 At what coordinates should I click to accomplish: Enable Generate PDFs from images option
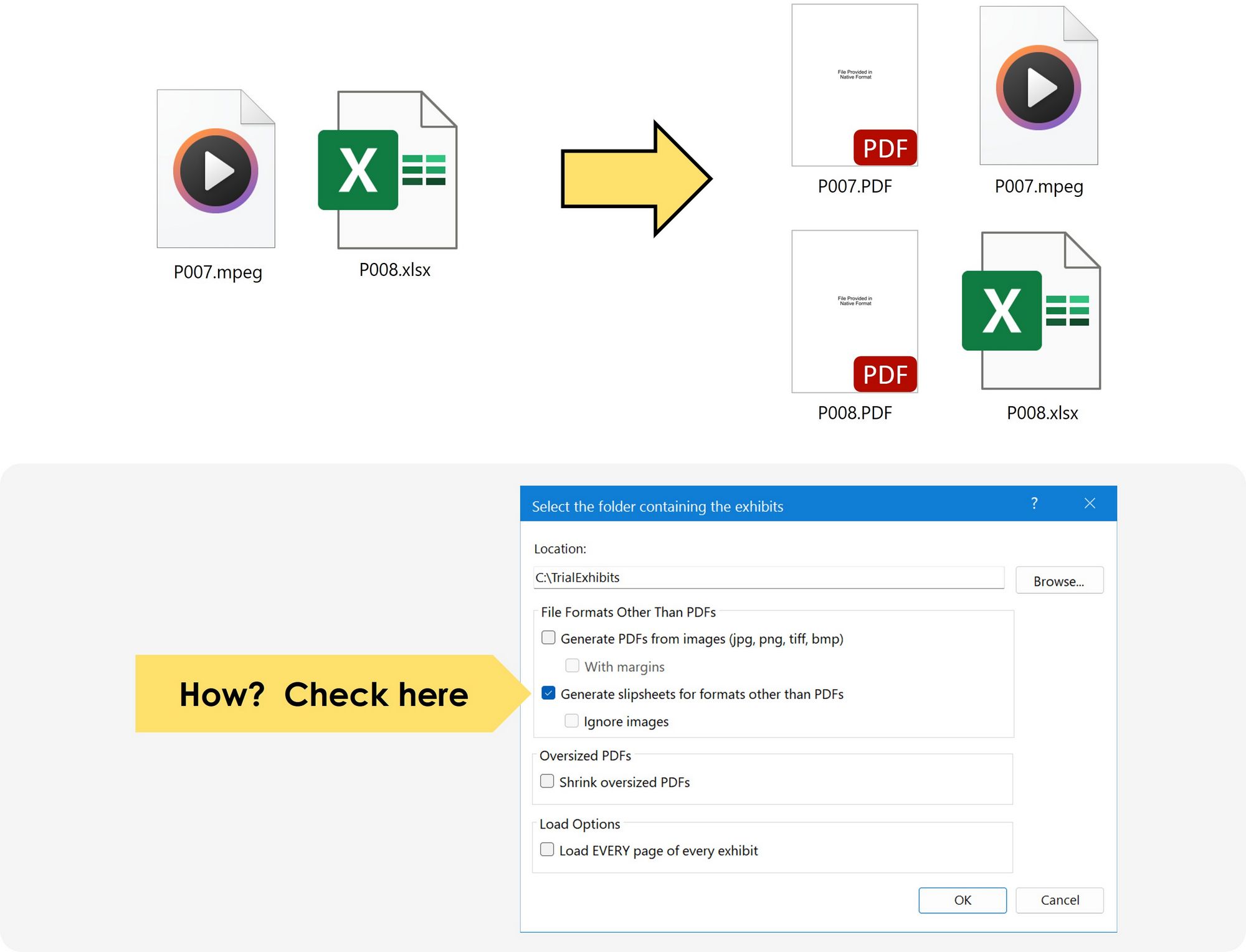coord(548,637)
